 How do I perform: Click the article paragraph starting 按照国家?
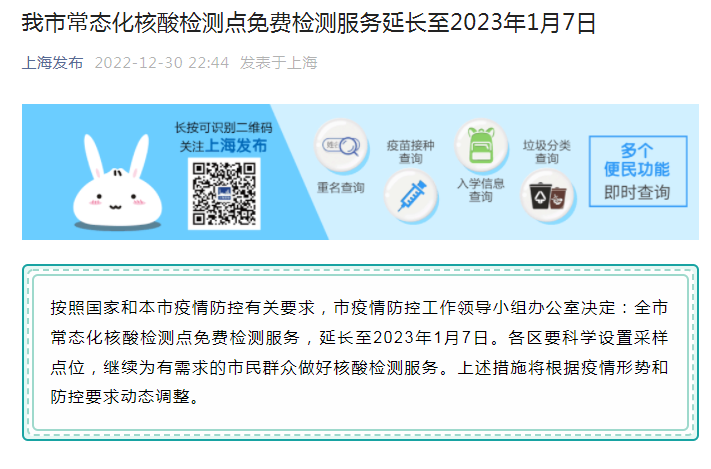(x=360, y=352)
